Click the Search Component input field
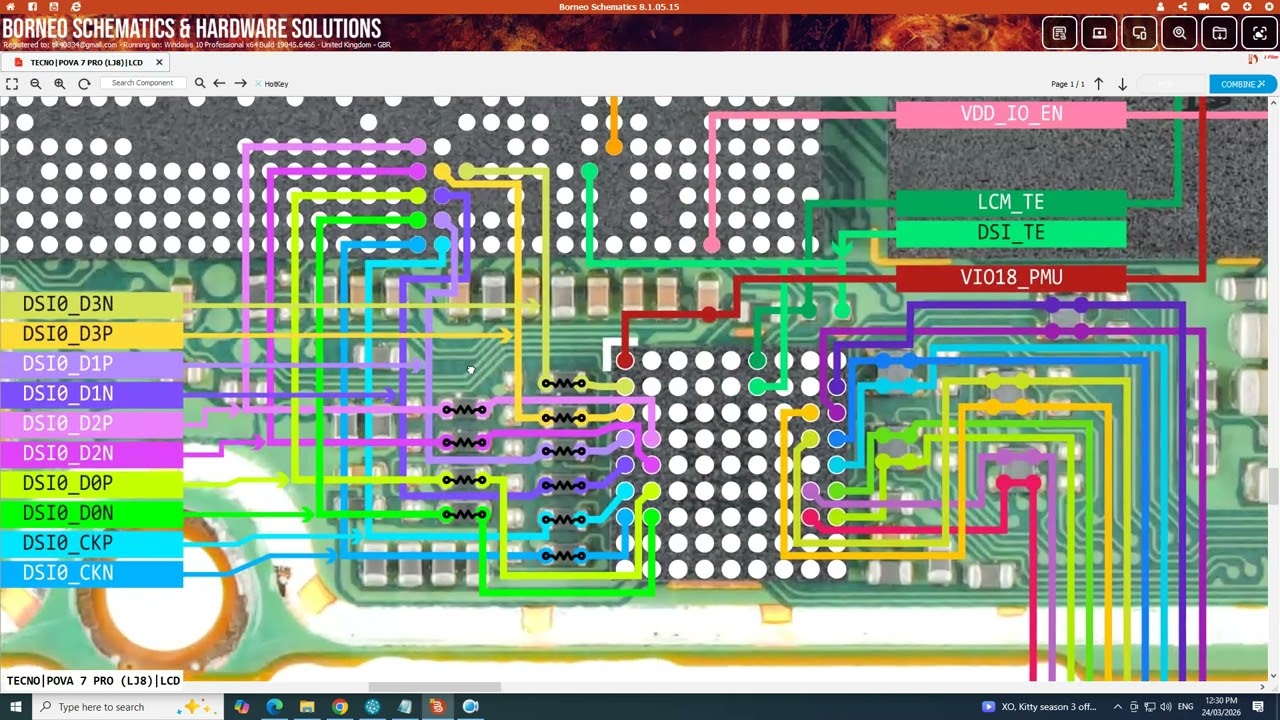This screenshot has height=720, width=1280. (x=144, y=83)
